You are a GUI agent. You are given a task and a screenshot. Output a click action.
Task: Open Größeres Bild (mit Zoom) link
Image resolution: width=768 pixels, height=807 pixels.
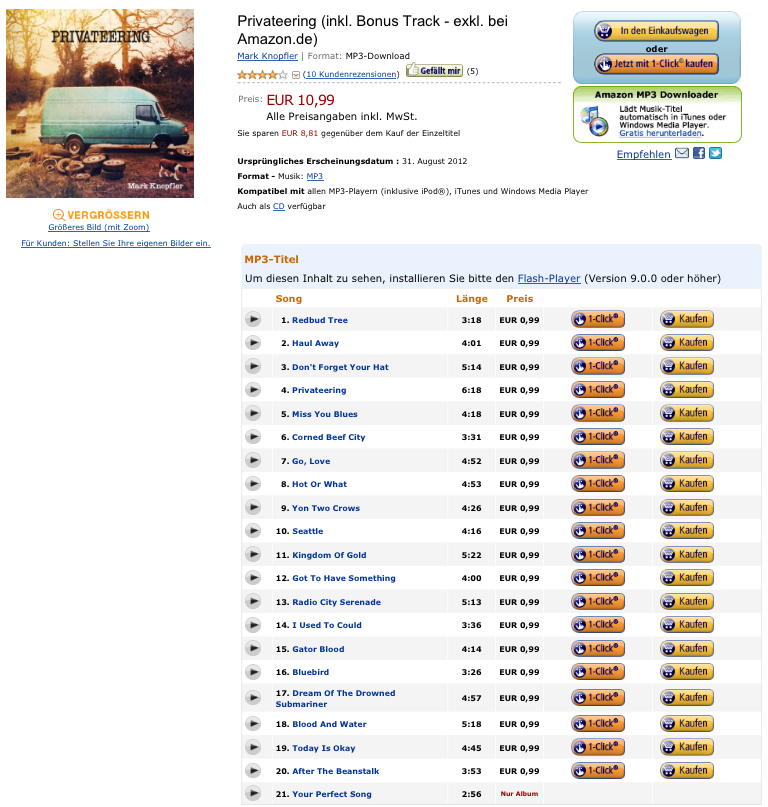coord(99,227)
